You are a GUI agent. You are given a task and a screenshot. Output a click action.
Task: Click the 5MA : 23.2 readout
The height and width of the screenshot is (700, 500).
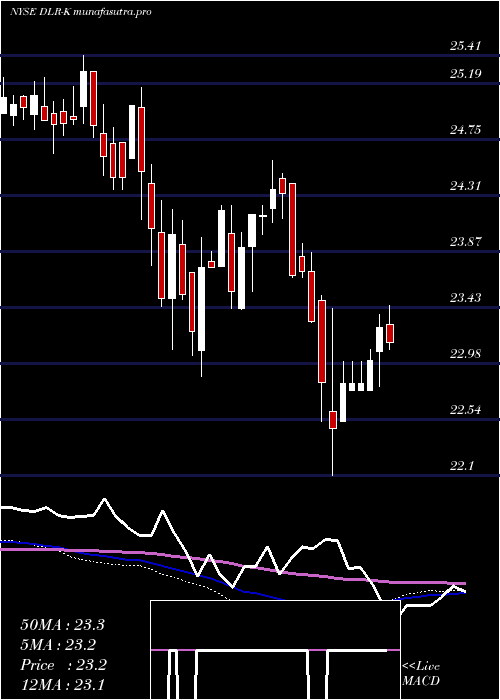click(x=58, y=645)
